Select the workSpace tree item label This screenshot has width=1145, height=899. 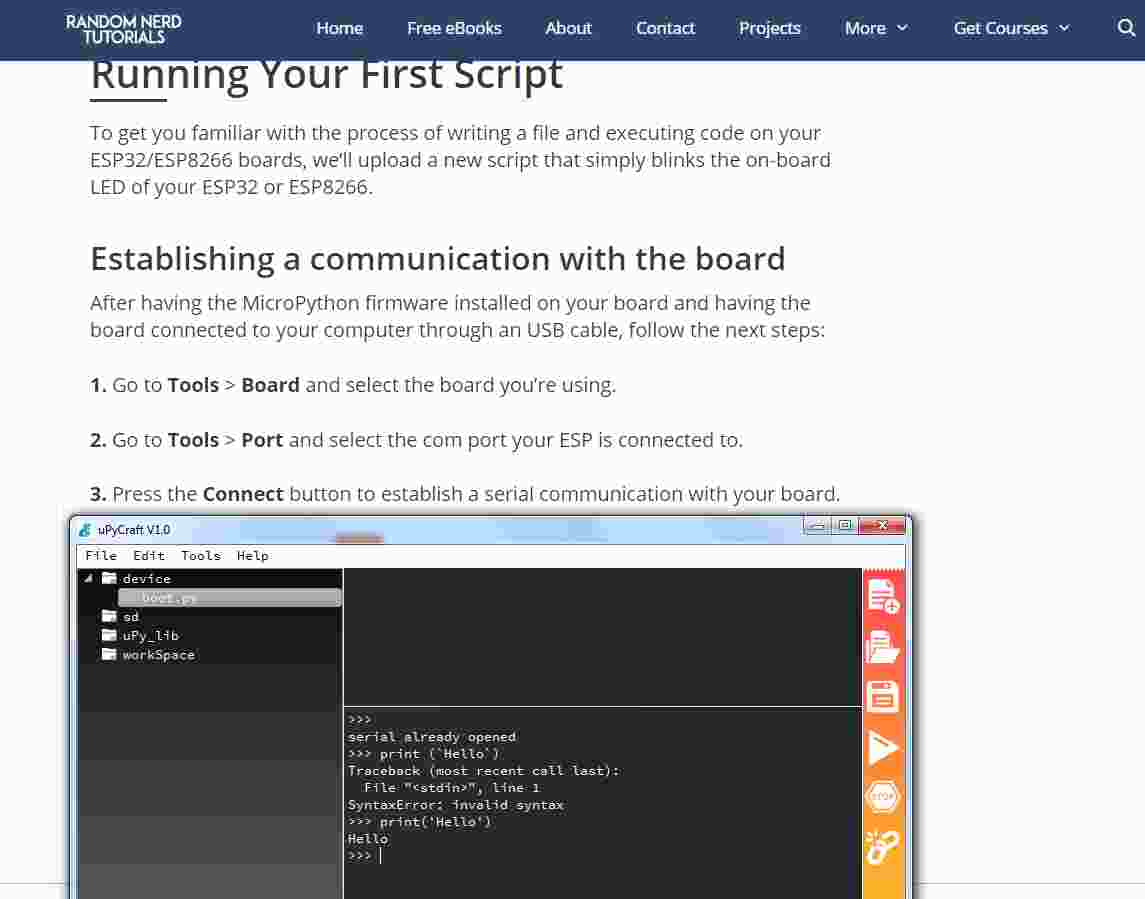[158, 655]
